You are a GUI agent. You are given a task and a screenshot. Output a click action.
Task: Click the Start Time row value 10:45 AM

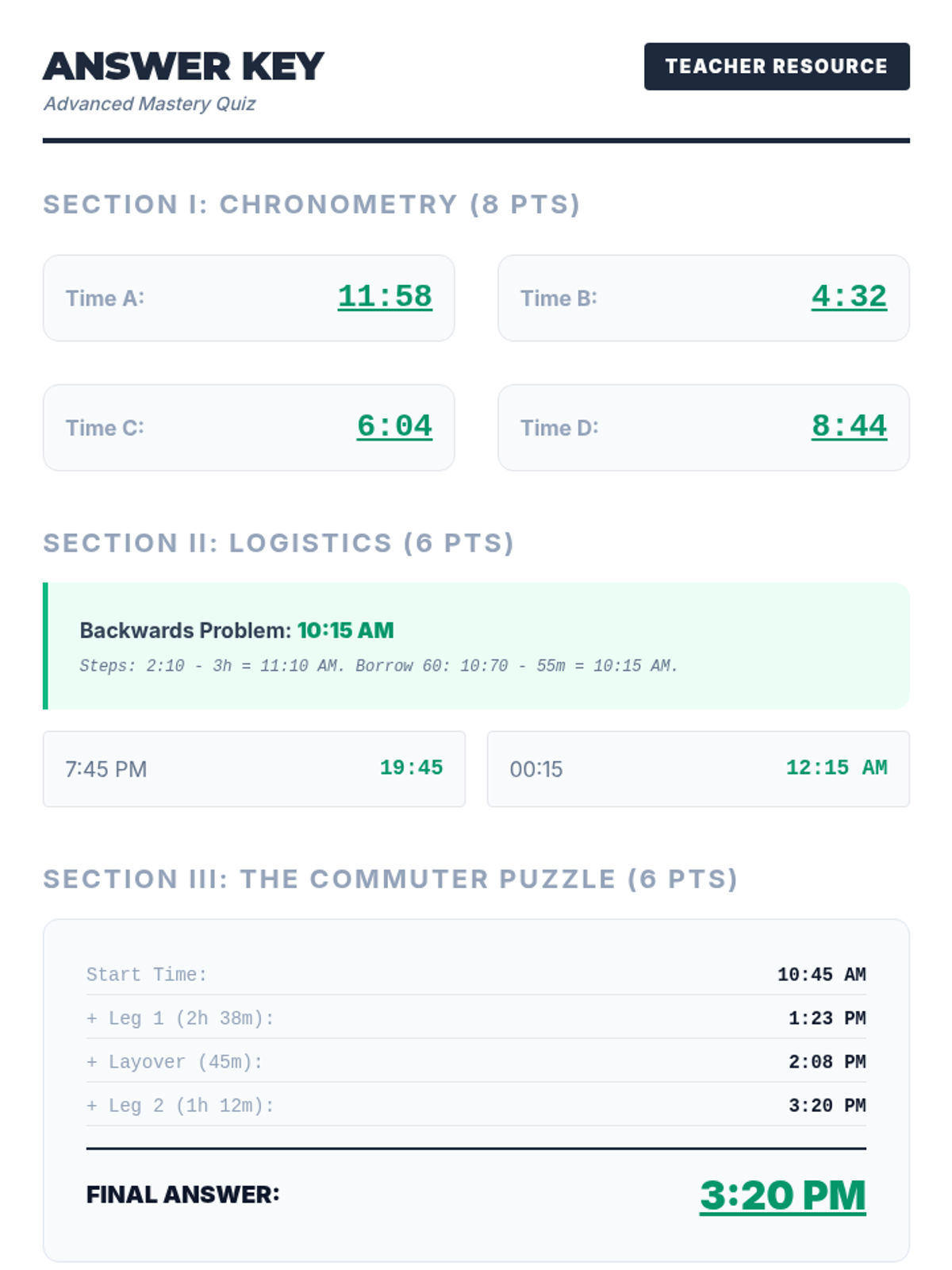(x=821, y=975)
